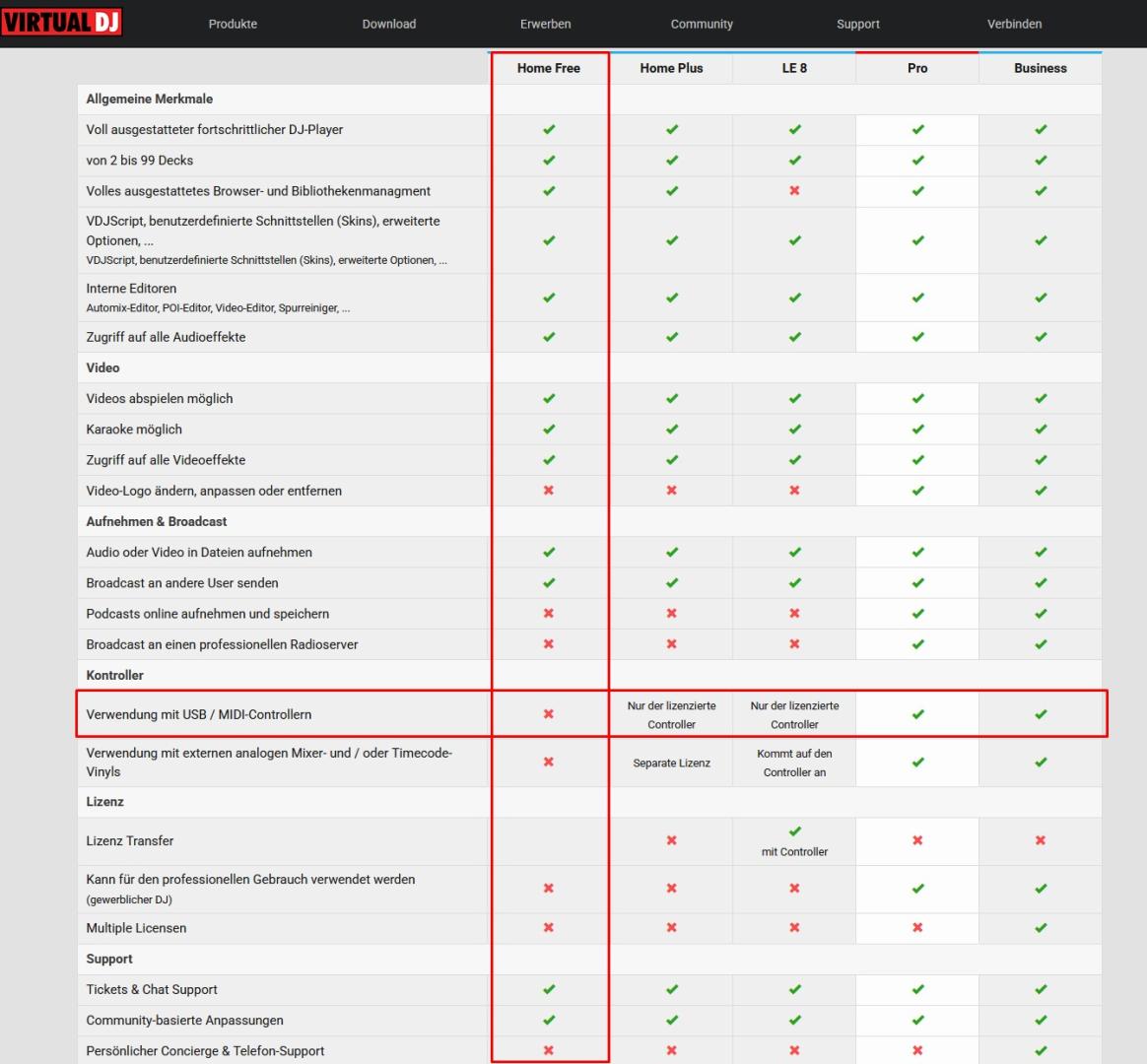This screenshot has height=1064, width=1147.
Task: Open the Produkte menu
Action: coord(233,24)
